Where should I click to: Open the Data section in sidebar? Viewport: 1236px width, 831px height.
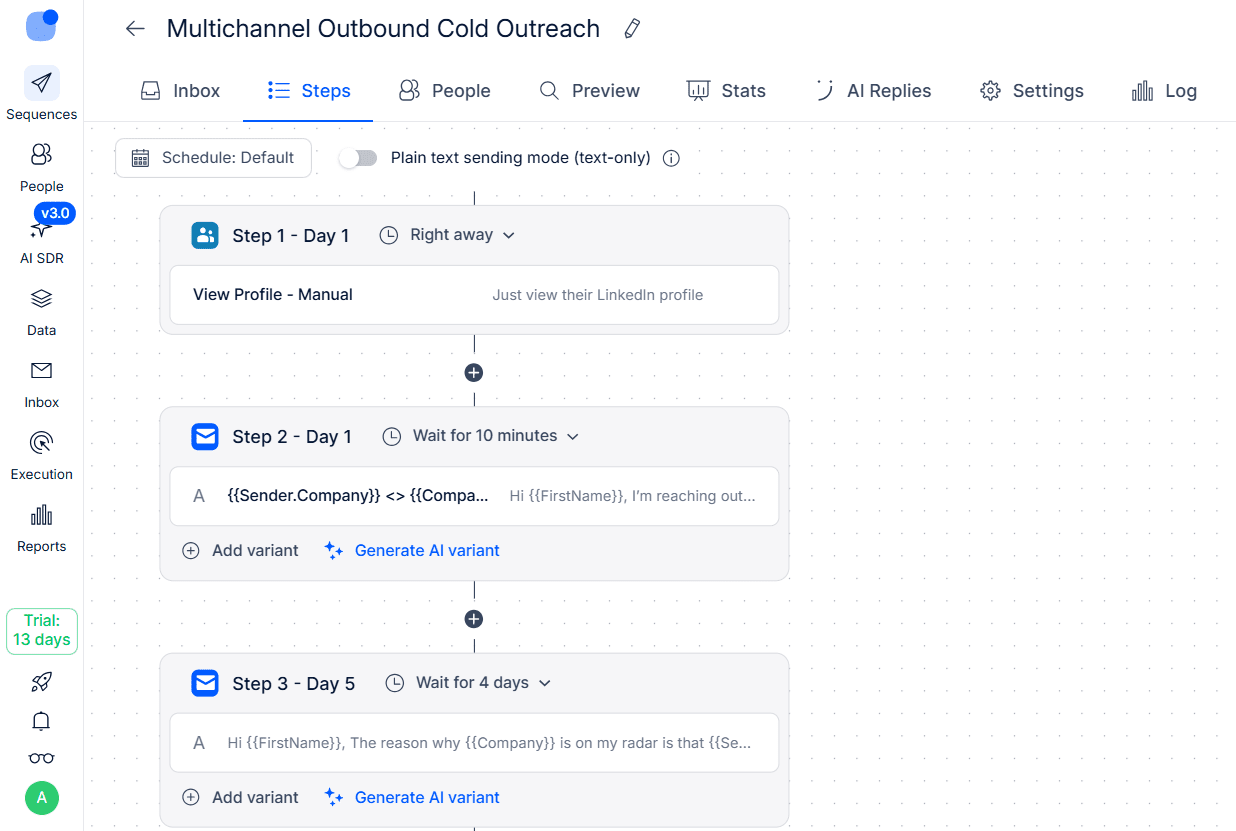click(x=41, y=311)
